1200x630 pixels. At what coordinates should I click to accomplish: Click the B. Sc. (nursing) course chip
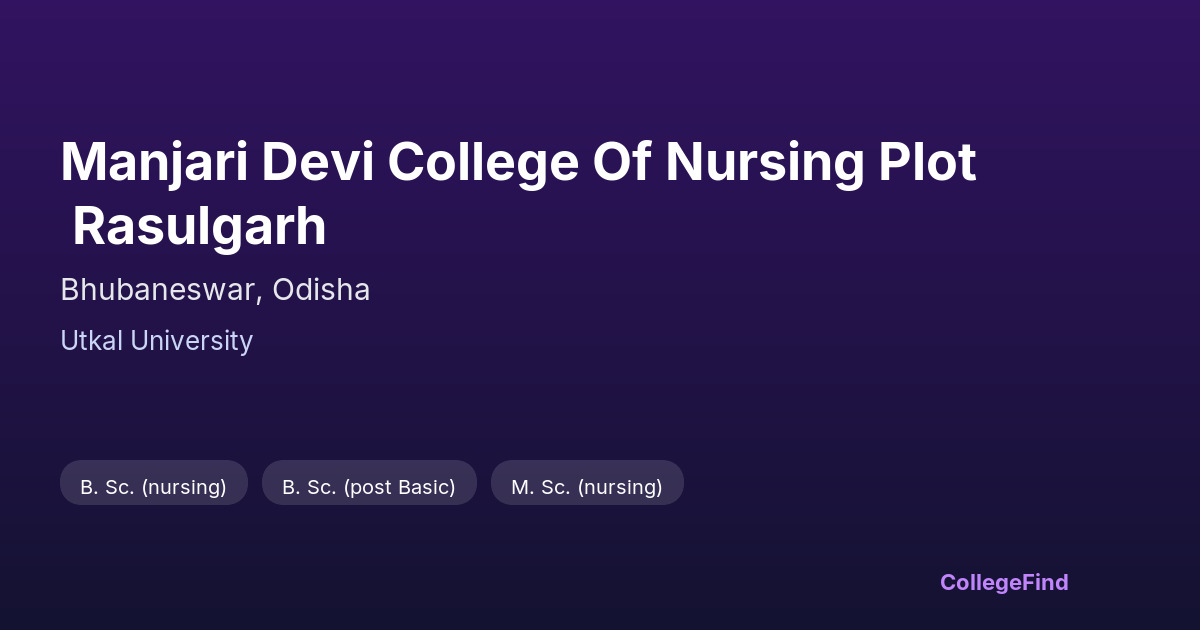point(154,487)
